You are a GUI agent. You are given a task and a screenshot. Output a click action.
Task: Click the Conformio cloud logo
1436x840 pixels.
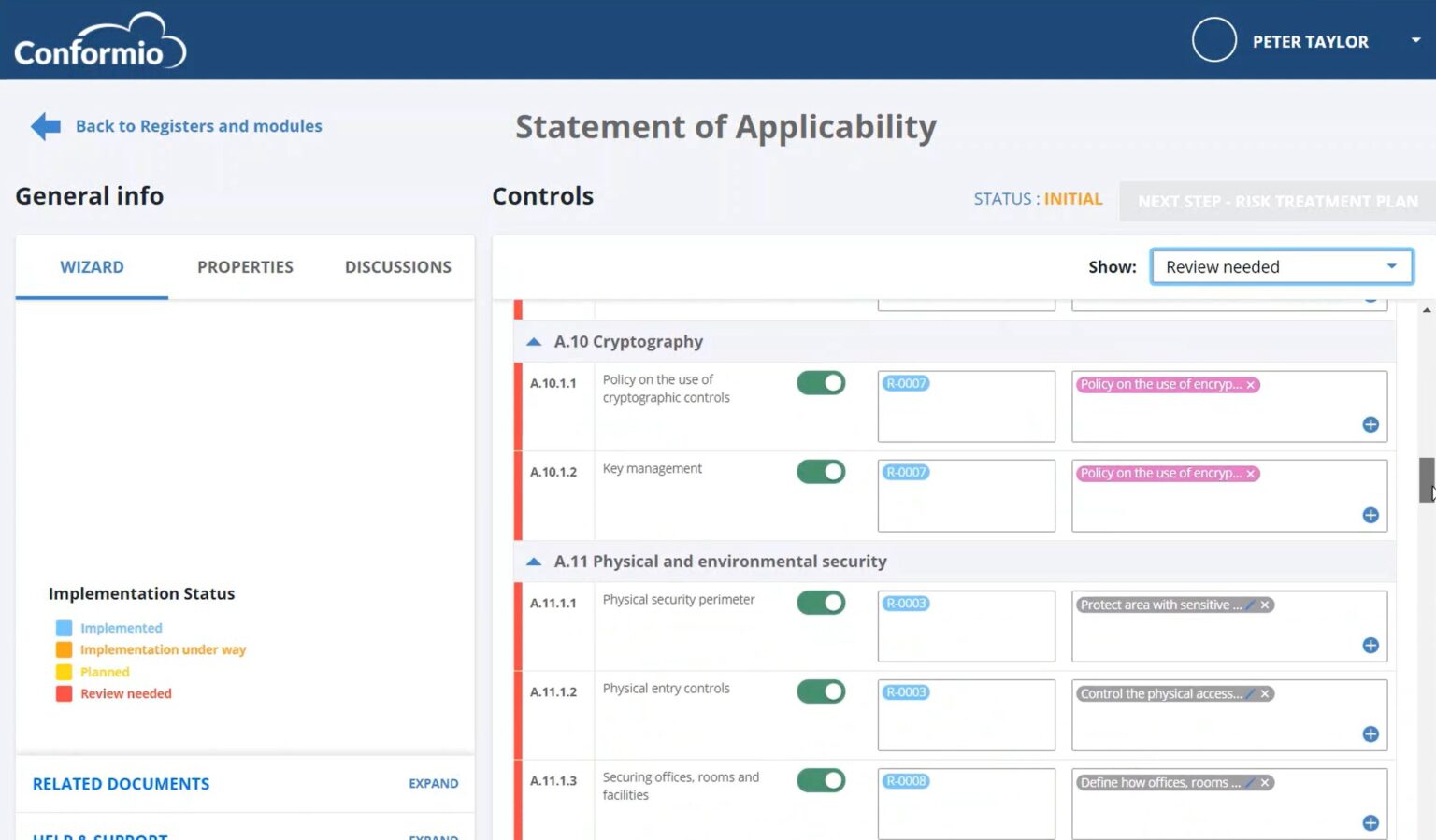(x=100, y=41)
